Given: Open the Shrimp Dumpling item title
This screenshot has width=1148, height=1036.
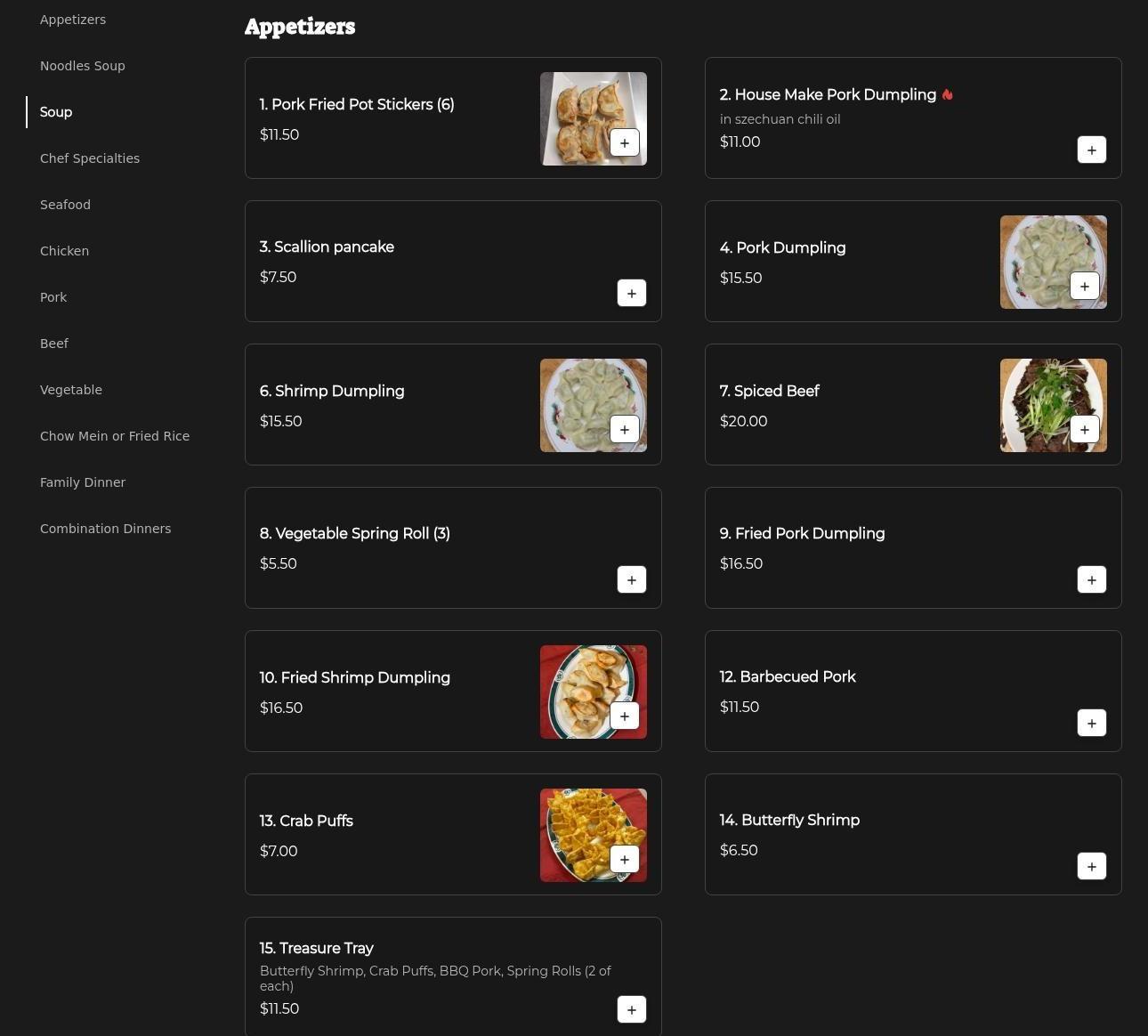Looking at the screenshot, I should click(332, 391).
